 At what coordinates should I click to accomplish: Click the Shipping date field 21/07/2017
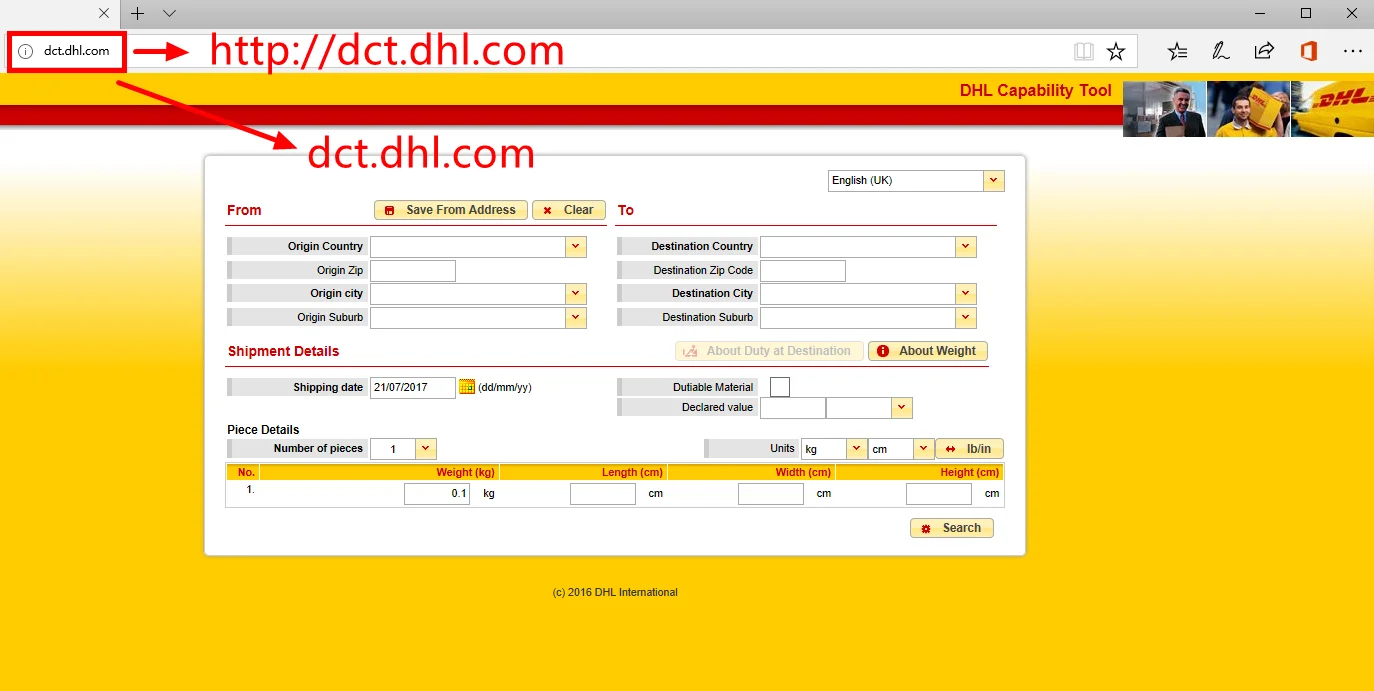(413, 388)
